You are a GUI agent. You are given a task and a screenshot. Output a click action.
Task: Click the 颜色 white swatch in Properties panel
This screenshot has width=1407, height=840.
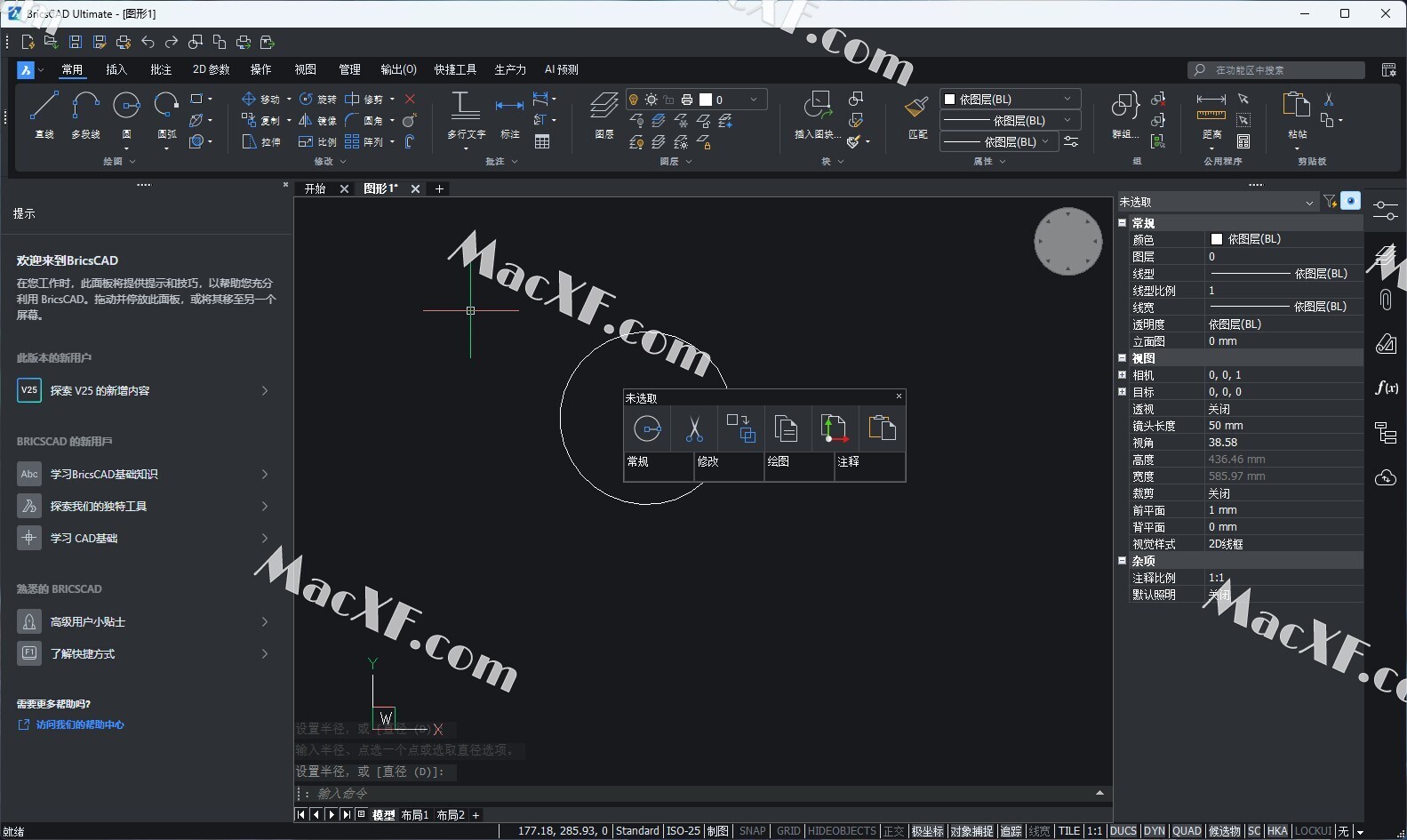(1217, 239)
